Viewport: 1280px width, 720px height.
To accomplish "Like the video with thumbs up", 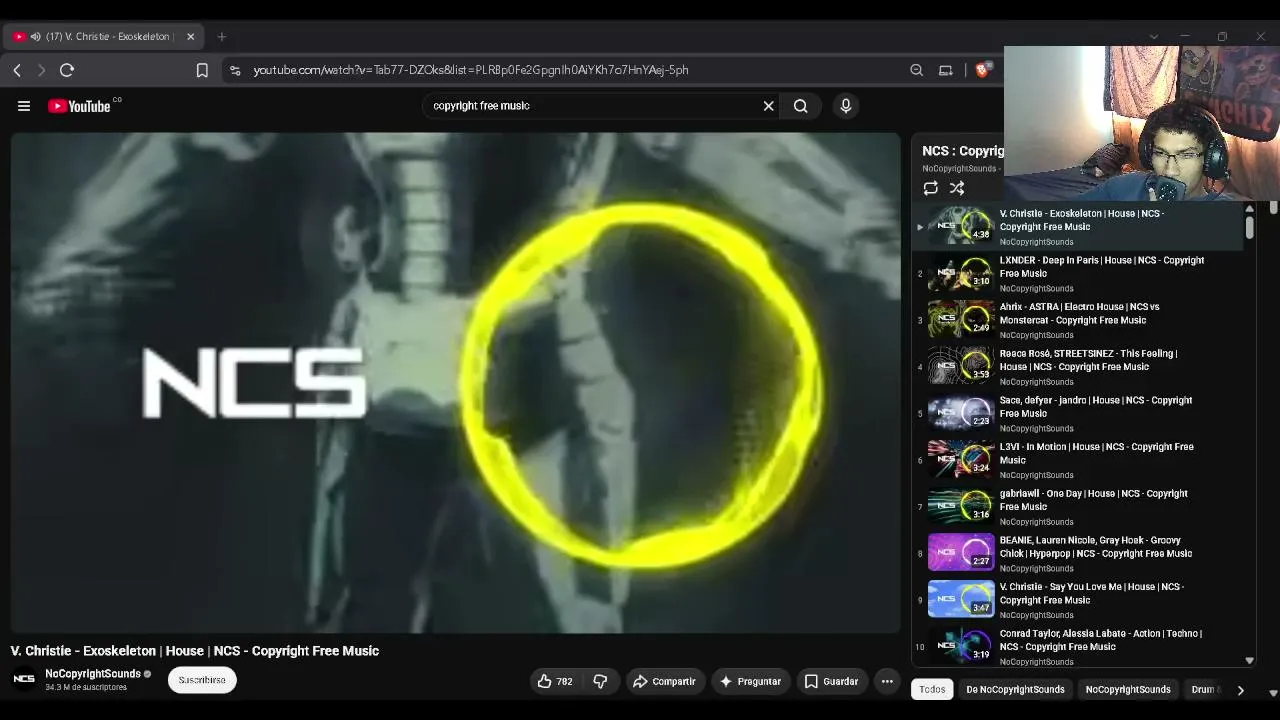I will click(554, 681).
